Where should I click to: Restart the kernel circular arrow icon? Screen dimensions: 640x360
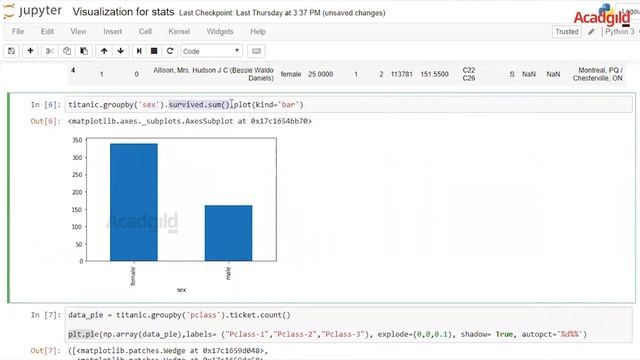pyautogui.click(x=170, y=51)
